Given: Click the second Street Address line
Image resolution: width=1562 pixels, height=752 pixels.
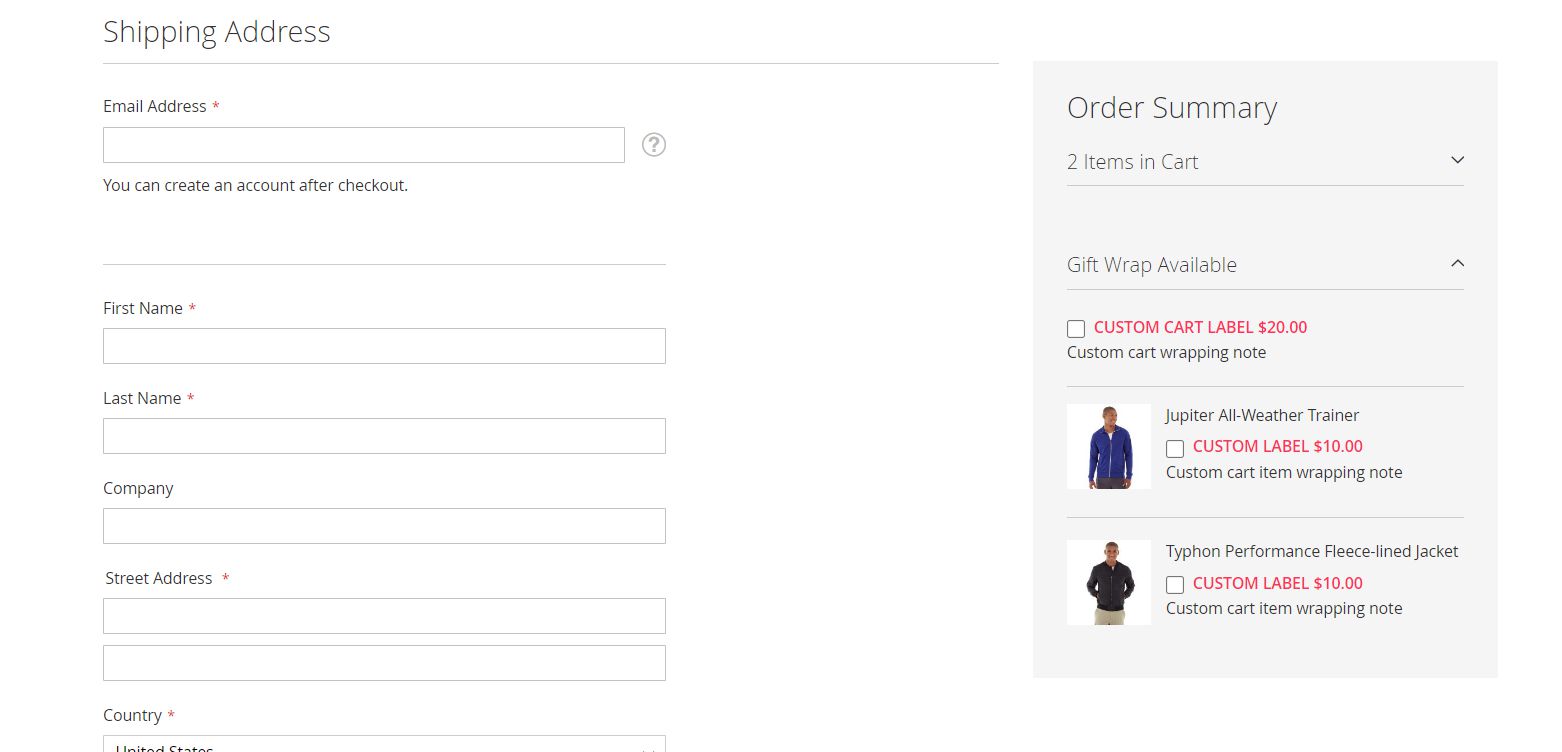Looking at the screenshot, I should tap(384, 663).
